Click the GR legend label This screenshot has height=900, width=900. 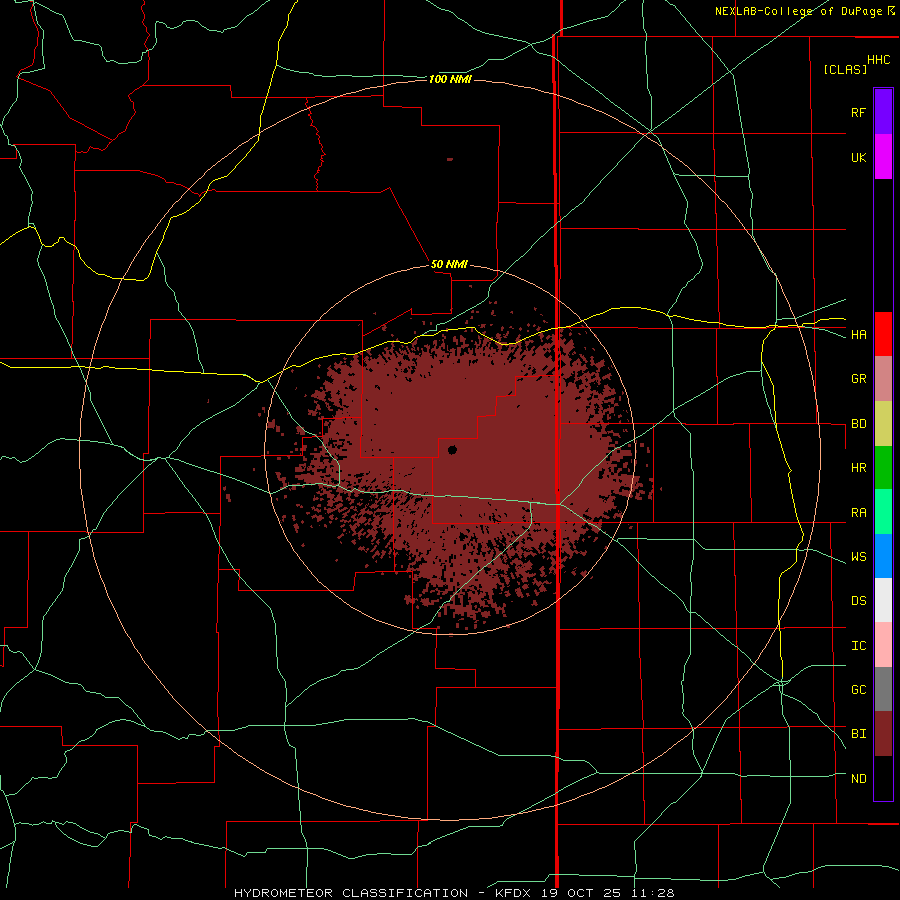pos(858,379)
